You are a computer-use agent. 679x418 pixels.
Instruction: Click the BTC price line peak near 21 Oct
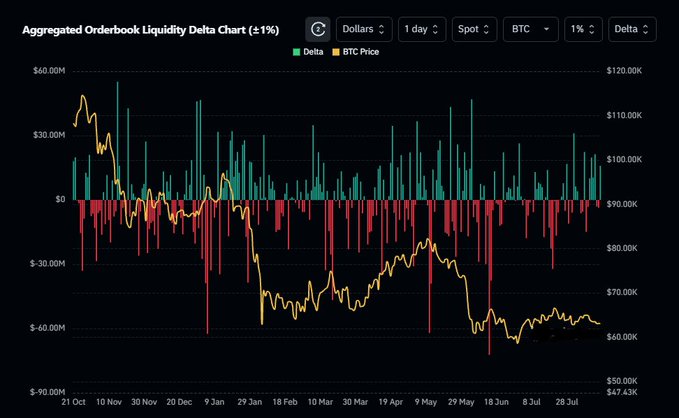click(x=82, y=96)
